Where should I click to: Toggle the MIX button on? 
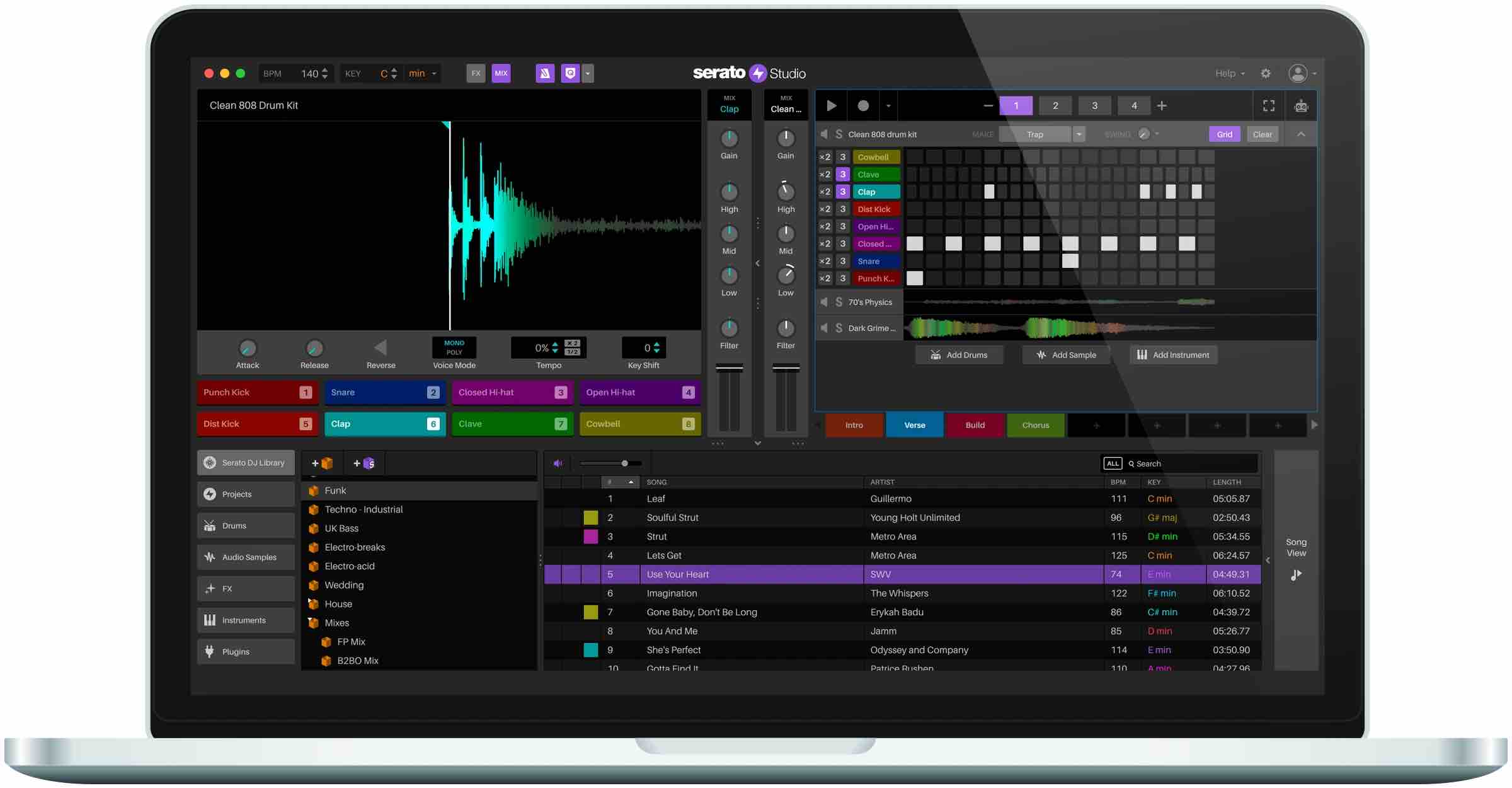[x=501, y=73]
